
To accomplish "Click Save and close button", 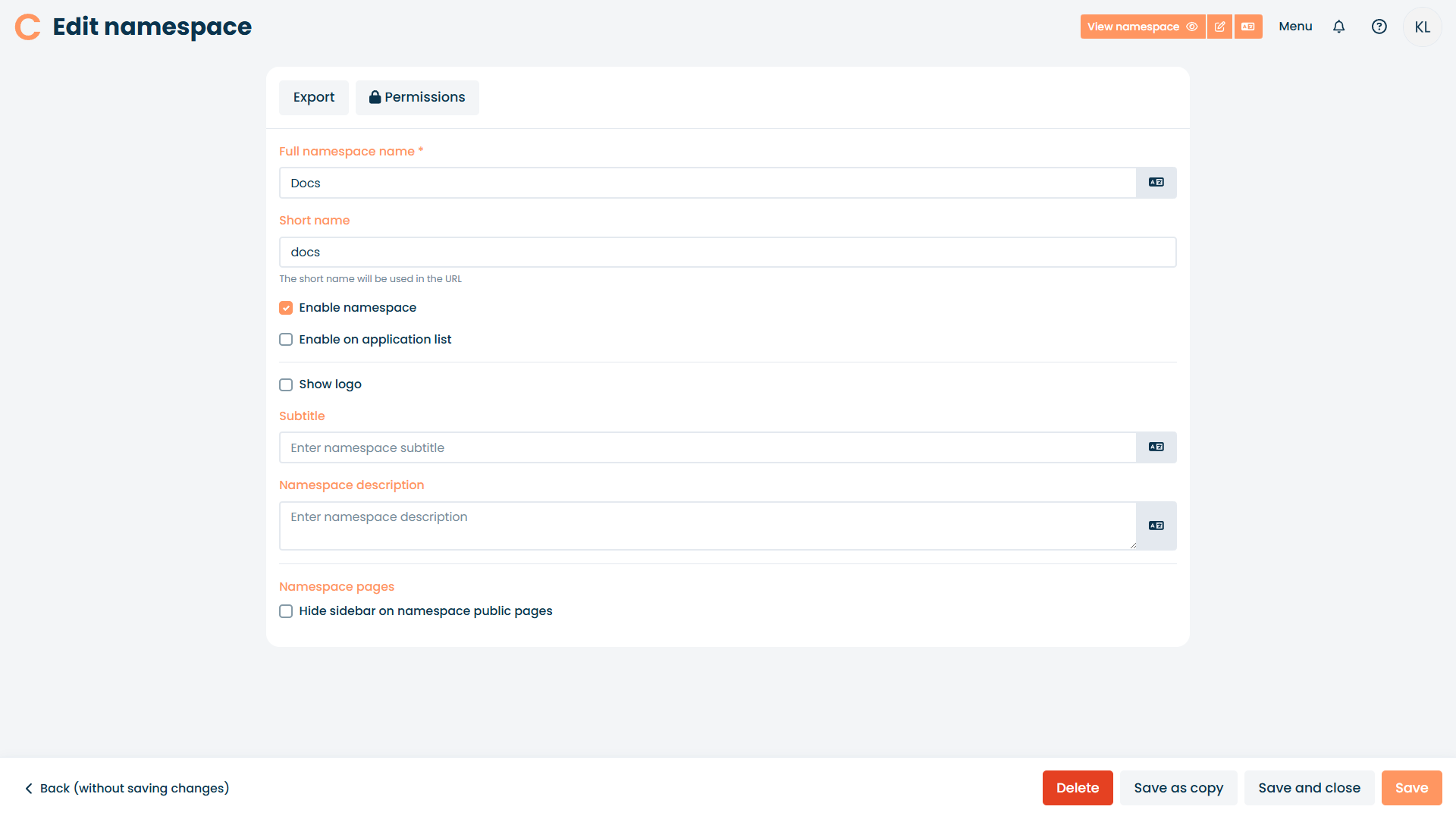I will (x=1310, y=788).
